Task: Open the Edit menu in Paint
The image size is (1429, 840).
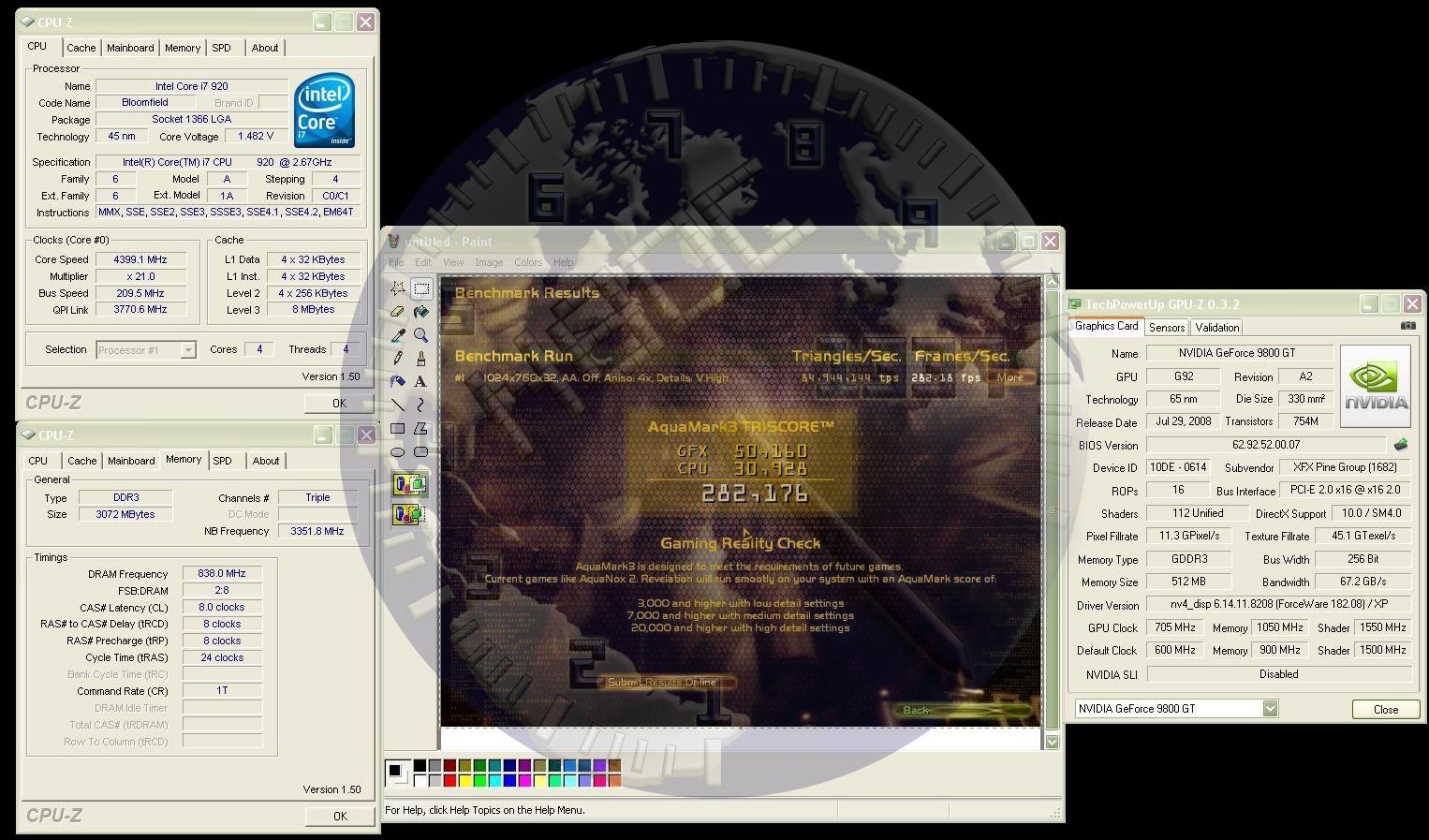Action: [423, 262]
